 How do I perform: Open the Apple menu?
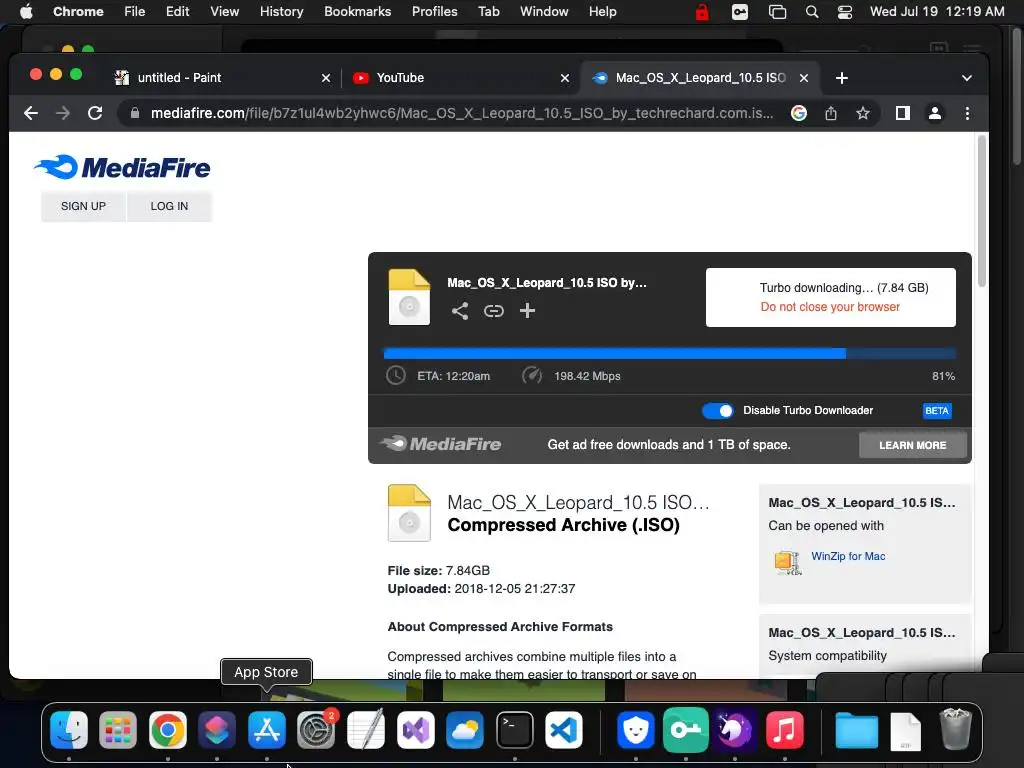point(26,12)
